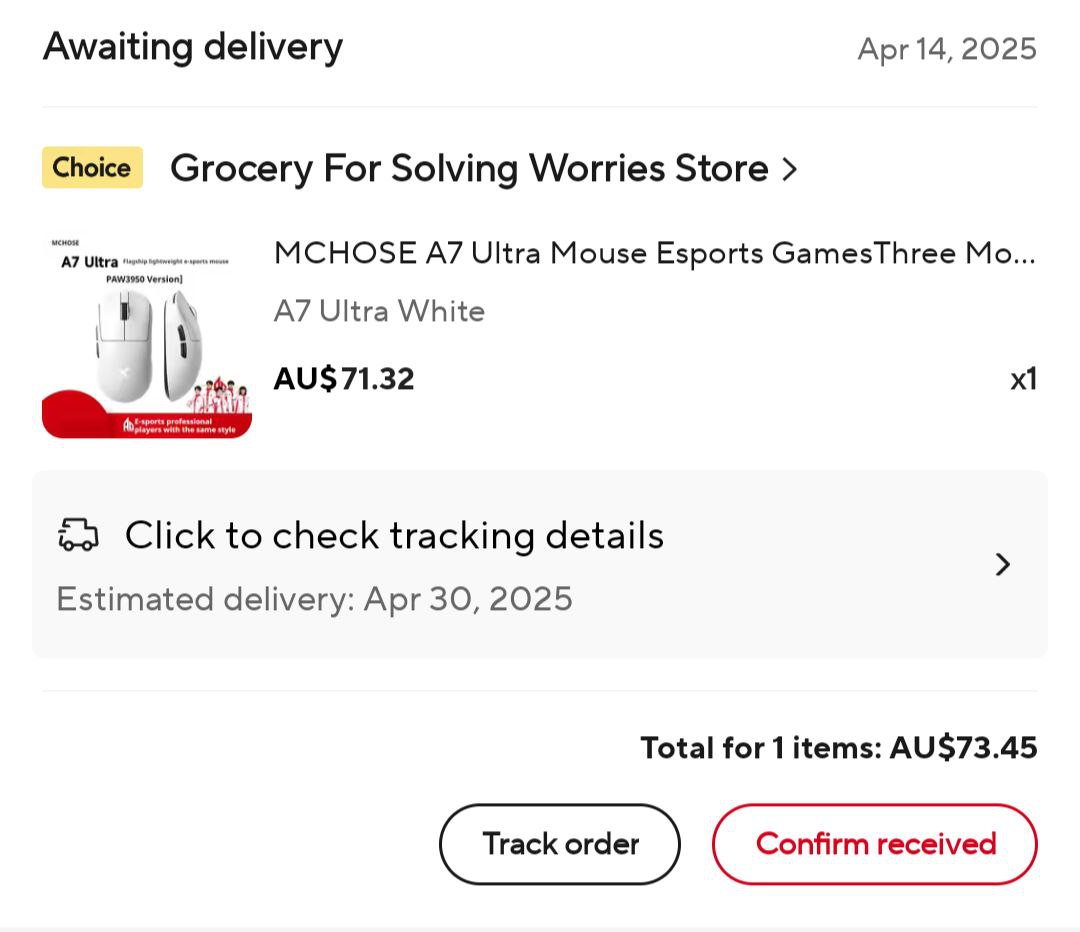This screenshot has height=932, width=1080.
Task: Select the A7 Ultra White variant label
Action: coord(379,311)
